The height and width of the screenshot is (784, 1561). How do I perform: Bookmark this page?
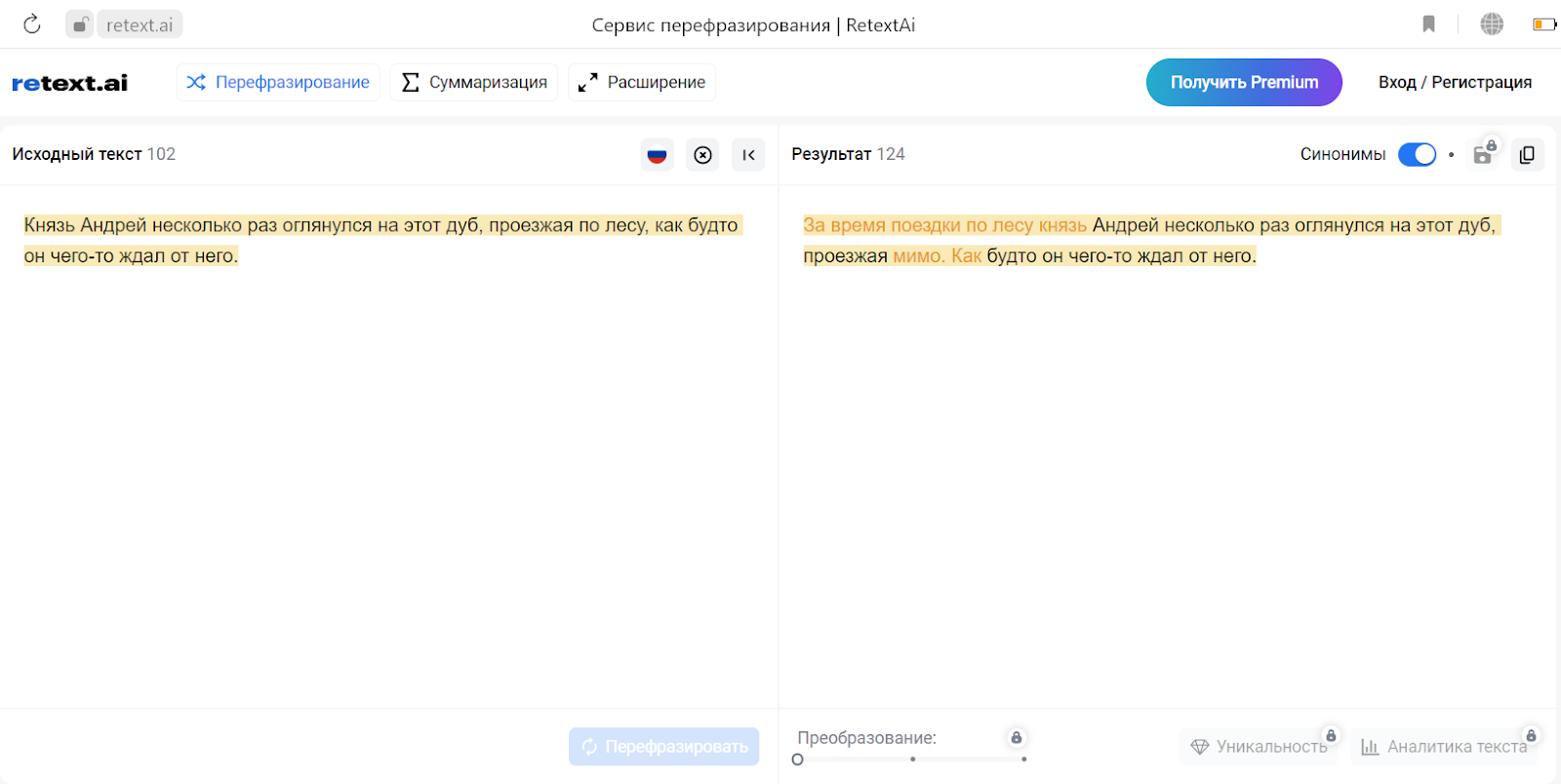tap(1428, 24)
